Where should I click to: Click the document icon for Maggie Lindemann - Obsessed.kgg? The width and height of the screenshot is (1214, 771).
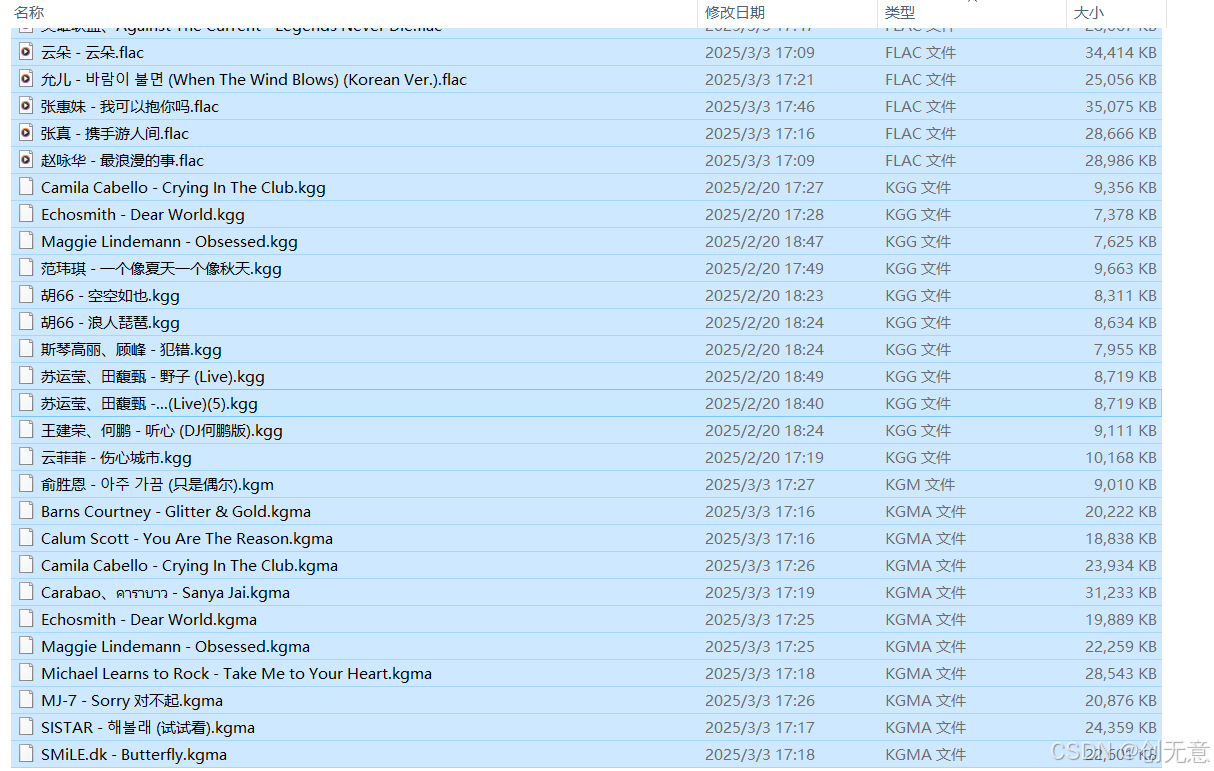pyautogui.click(x=26, y=241)
